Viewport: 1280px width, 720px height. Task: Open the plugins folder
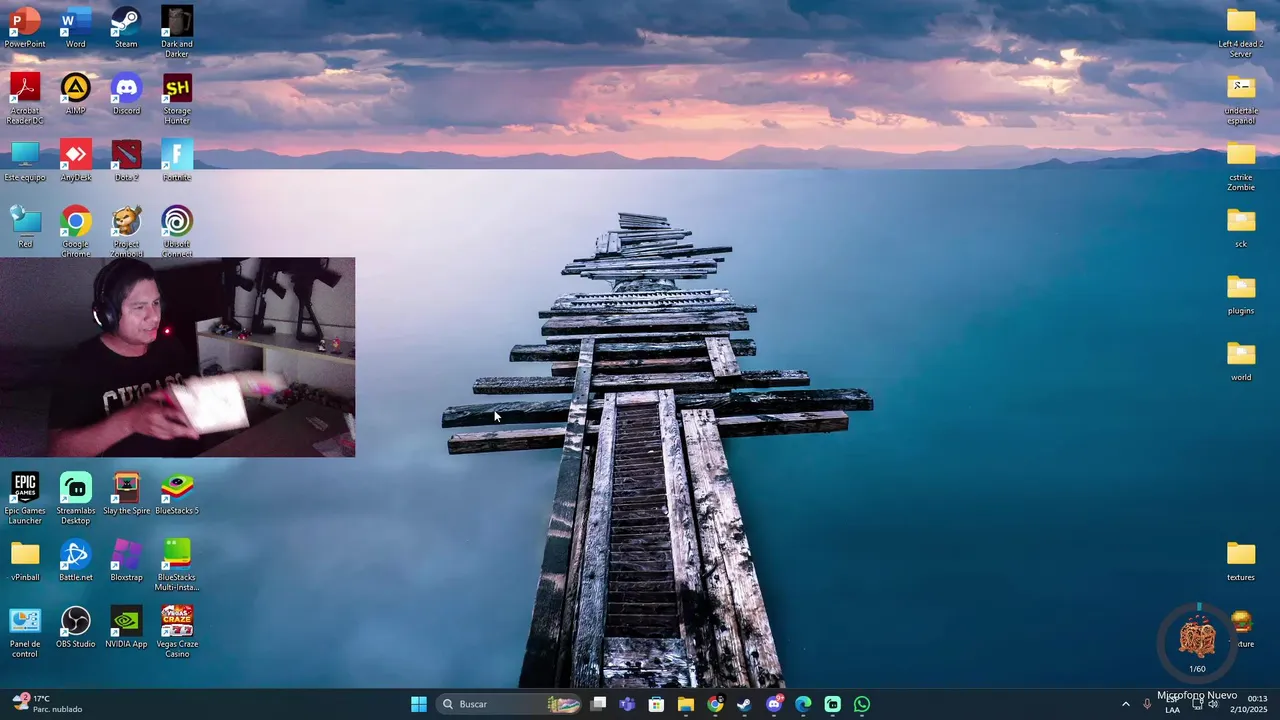click(x=1241, y=294)
